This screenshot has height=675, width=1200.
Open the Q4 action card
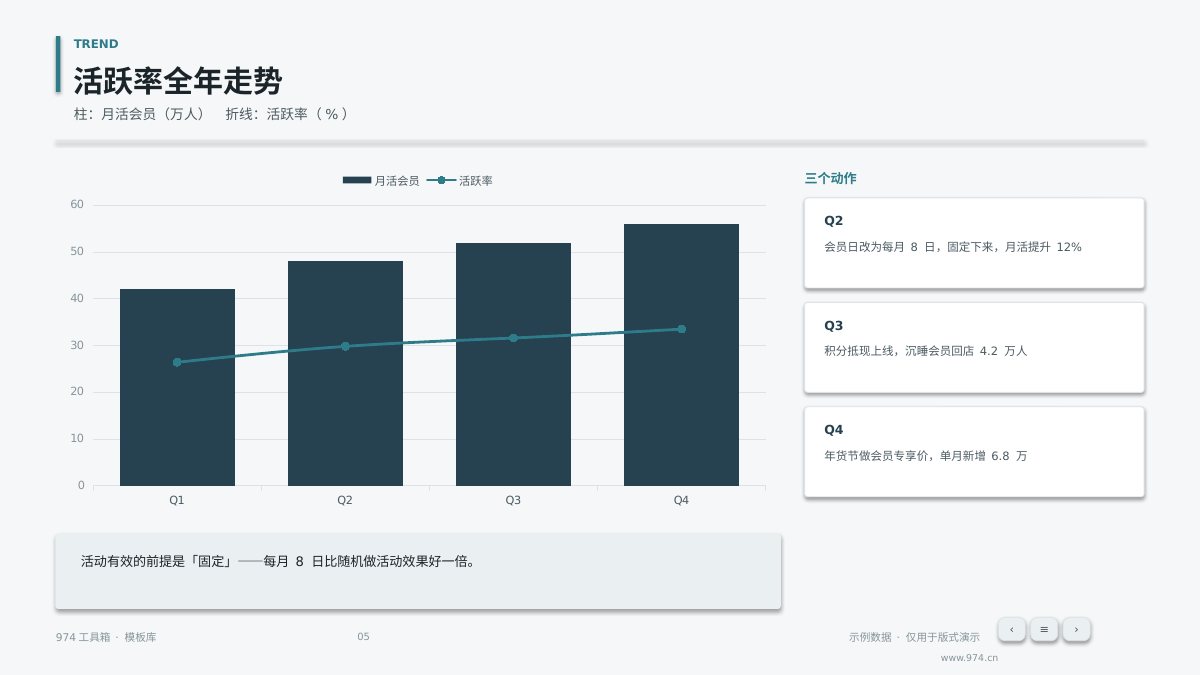(x=974, y=452)
